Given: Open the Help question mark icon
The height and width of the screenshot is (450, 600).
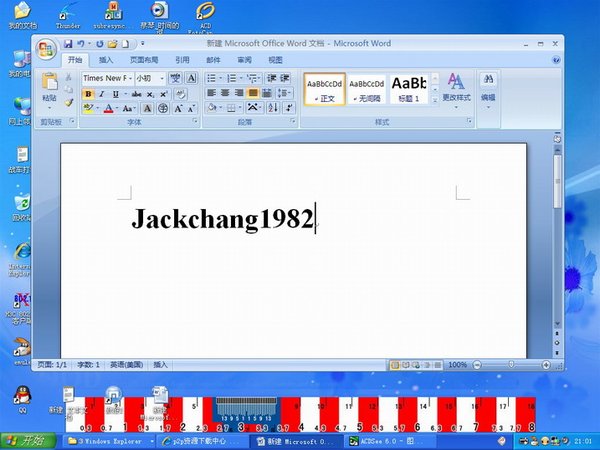Looking at the screenshot, I should pyautogui.click(x=556, y=60).
